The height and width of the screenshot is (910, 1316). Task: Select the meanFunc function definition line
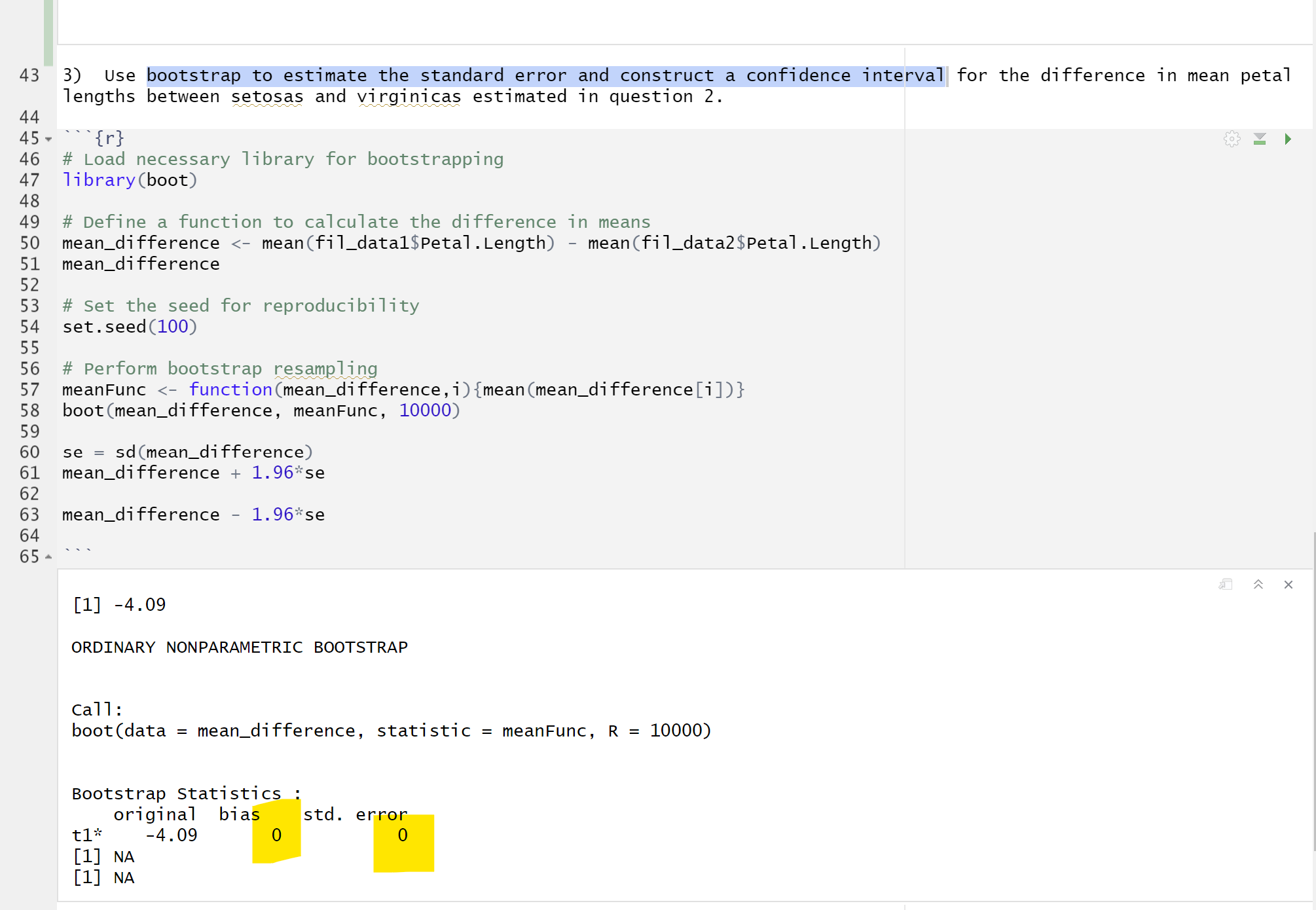click(403, 390)
